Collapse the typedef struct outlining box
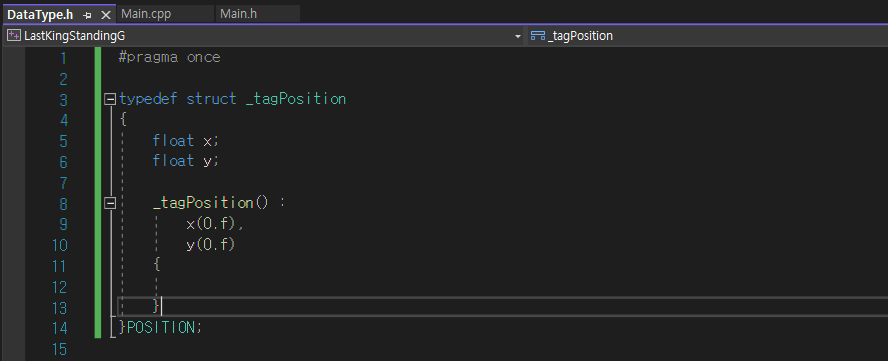 point(110,99)
